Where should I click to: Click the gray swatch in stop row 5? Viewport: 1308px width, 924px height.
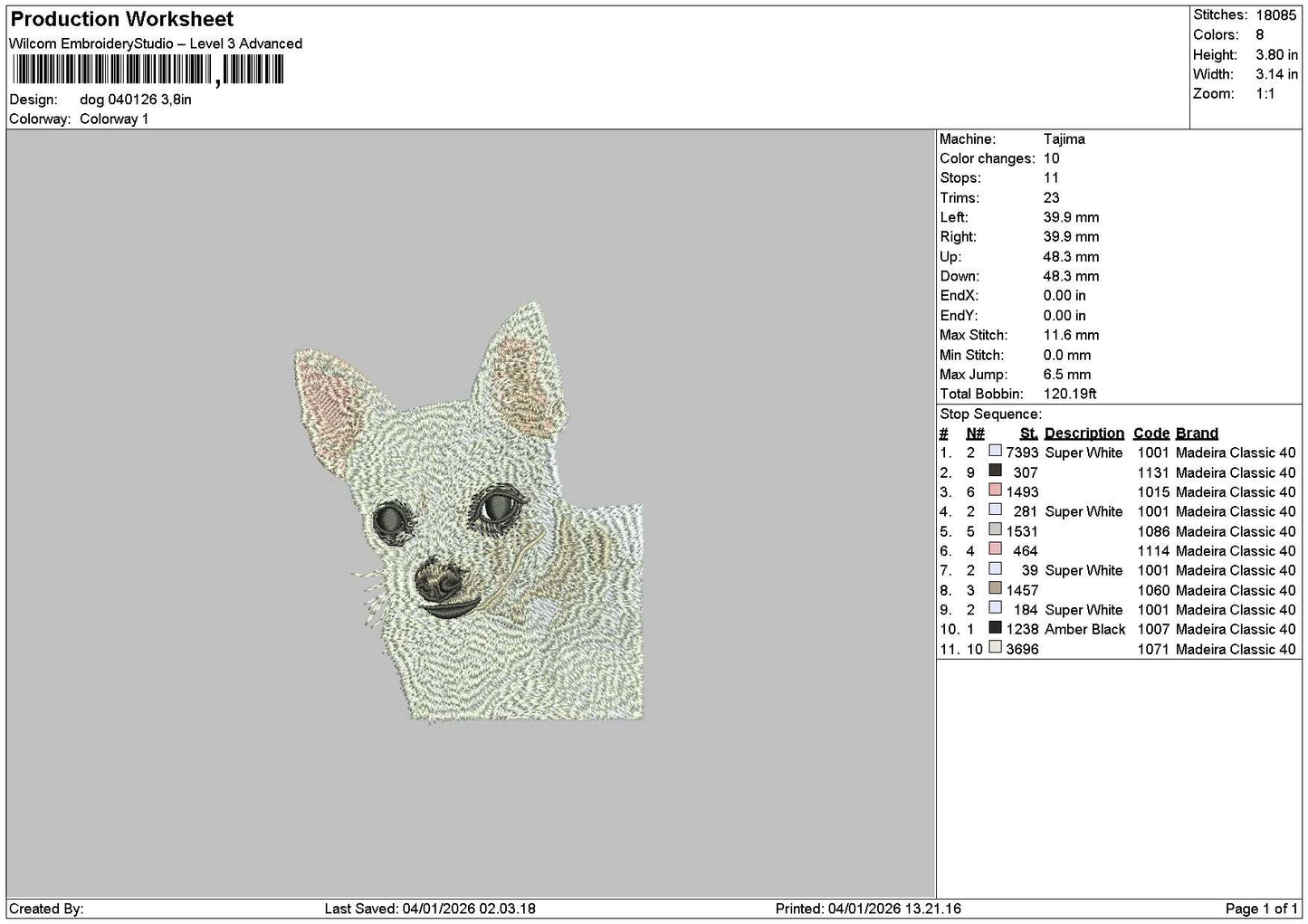996,529
